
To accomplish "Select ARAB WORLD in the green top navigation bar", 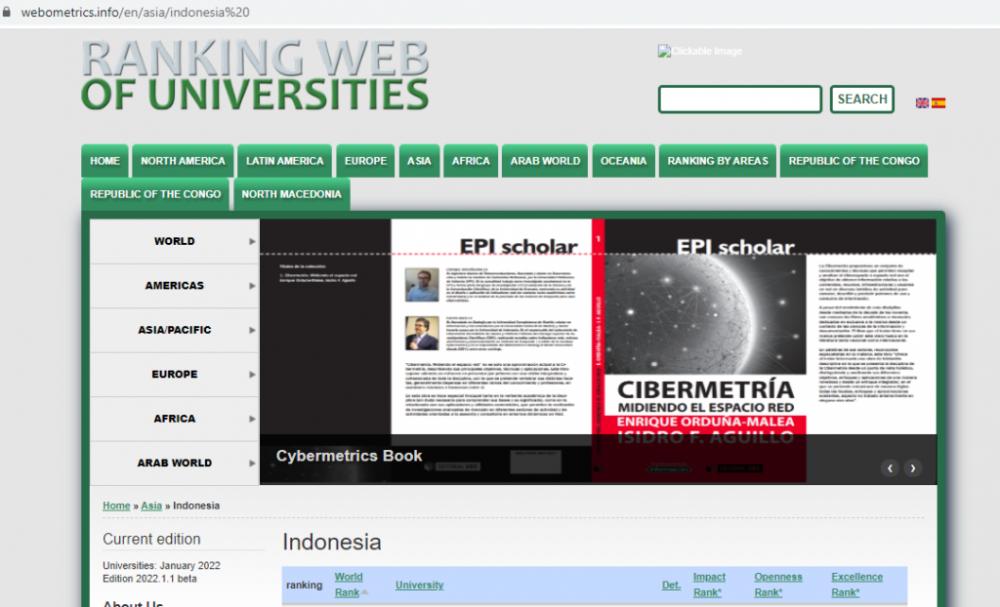I will (x=545, y=161).
